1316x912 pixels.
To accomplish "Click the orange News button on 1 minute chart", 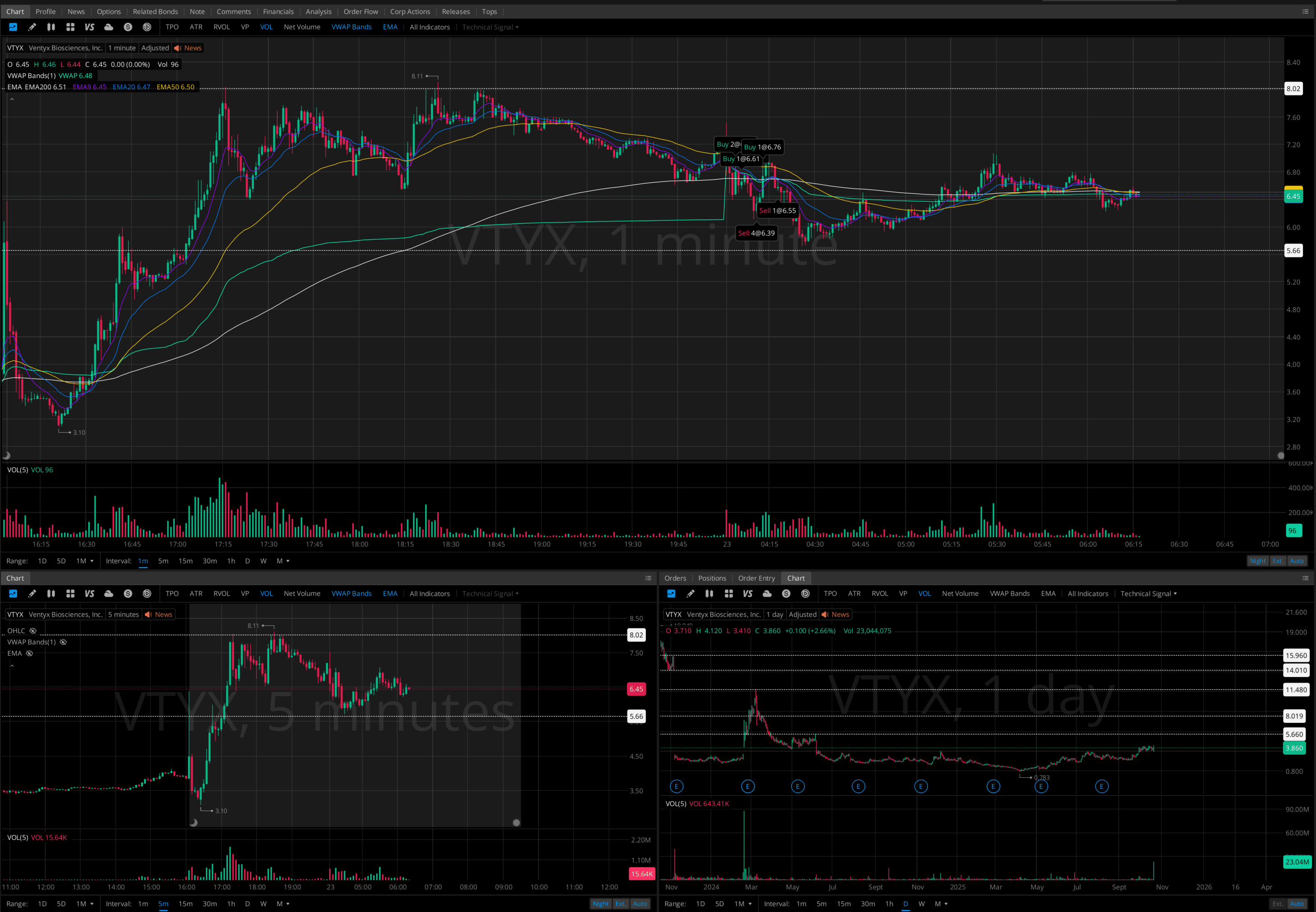I will [188, 48].
